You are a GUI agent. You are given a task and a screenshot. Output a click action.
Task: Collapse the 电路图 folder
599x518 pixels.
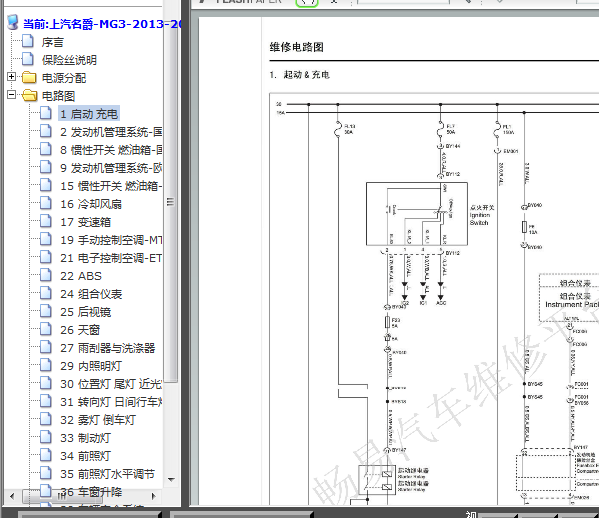pos(11,95)
